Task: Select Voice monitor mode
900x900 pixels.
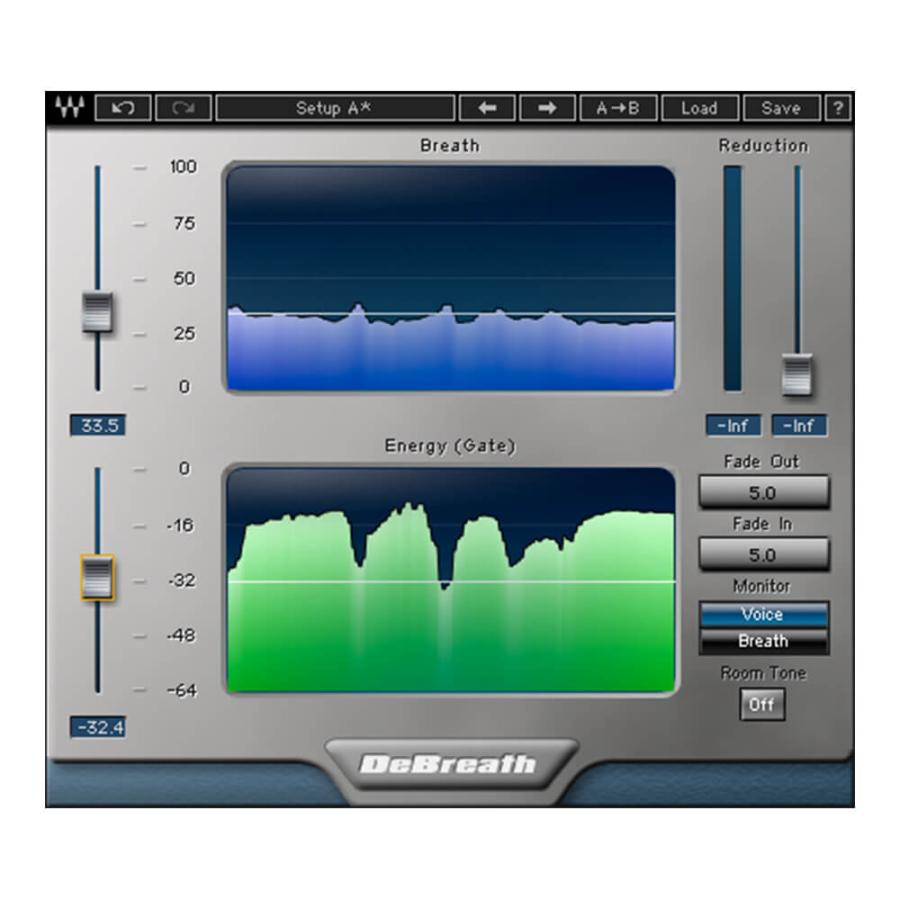Action: pyautogui.click(x=763, y=614)
